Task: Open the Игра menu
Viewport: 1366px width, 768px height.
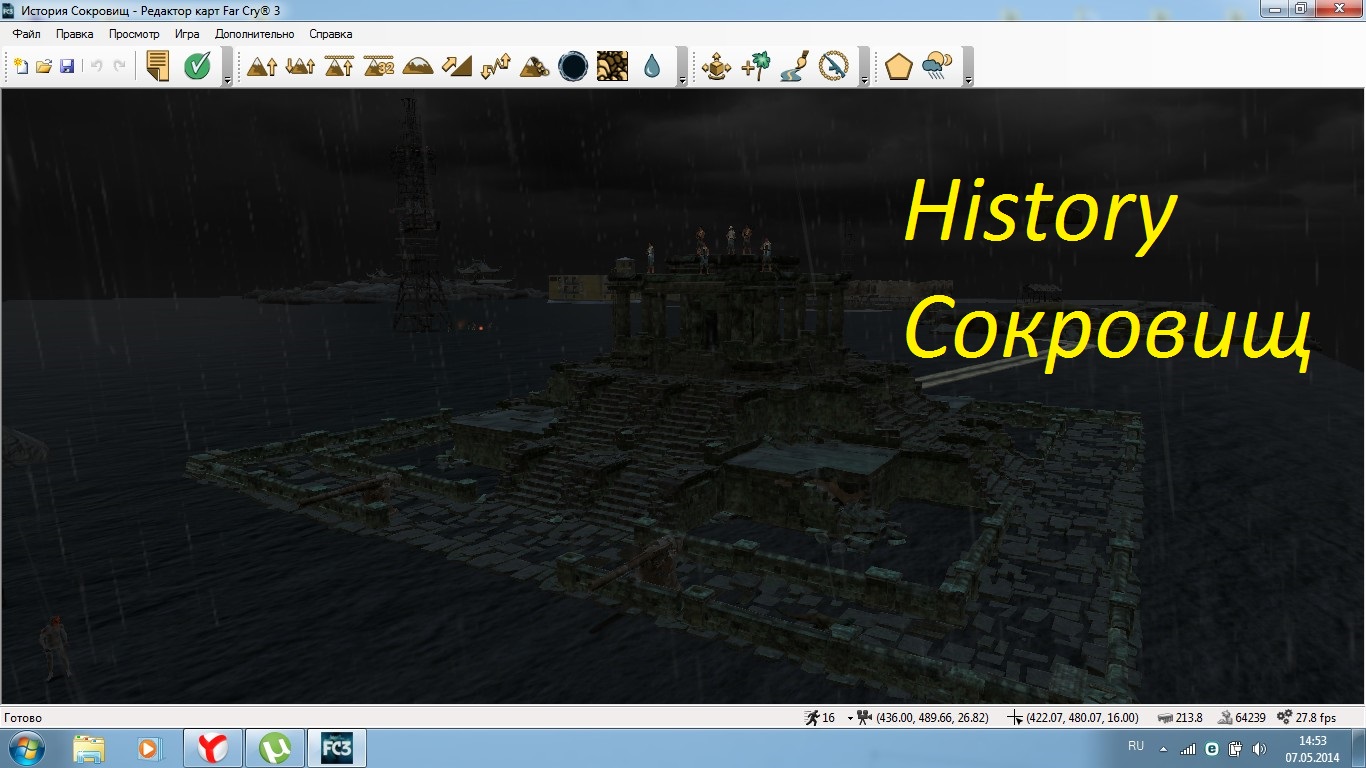Action: coord(187,34)
